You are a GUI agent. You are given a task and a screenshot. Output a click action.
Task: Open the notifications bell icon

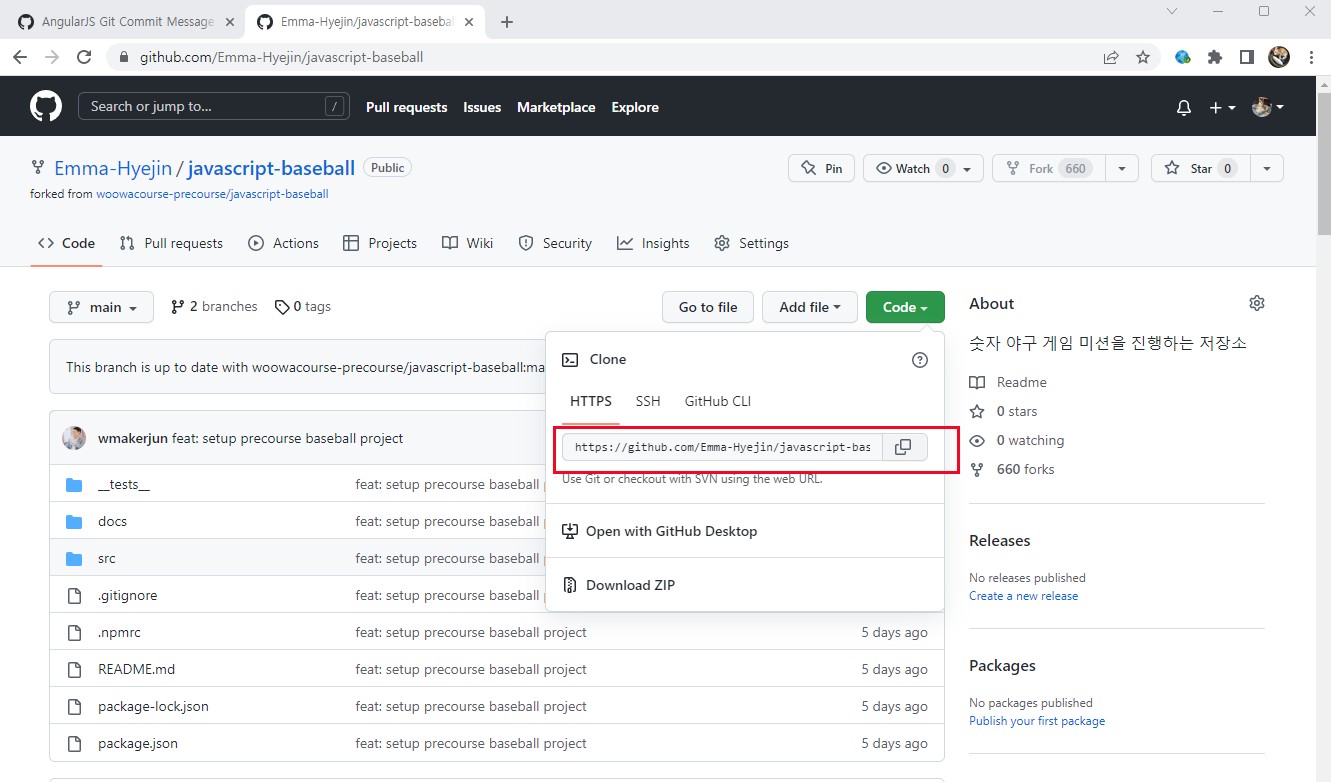(1184, 107)
